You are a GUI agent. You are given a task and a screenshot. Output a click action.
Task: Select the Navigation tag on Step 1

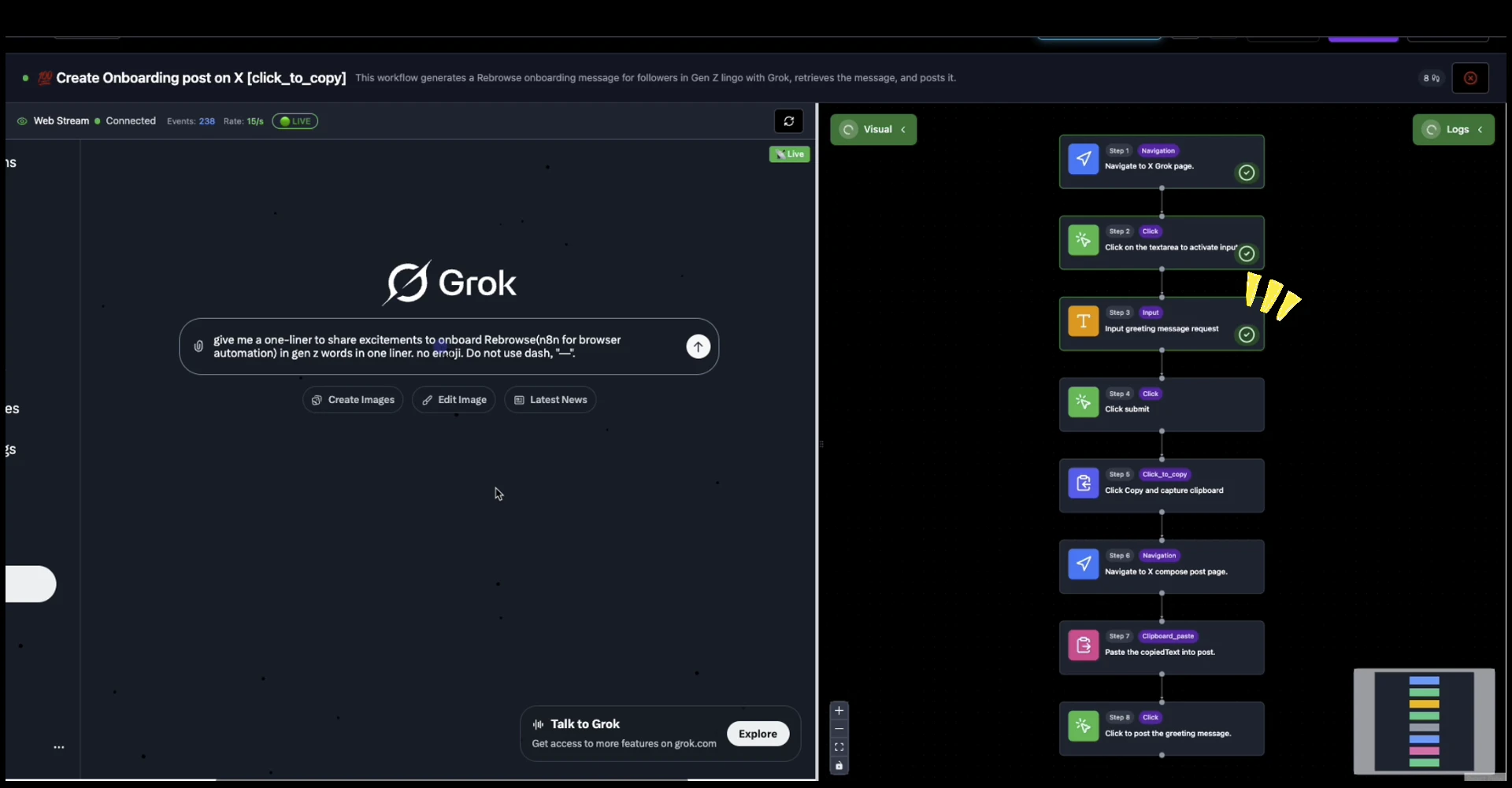1158,150
